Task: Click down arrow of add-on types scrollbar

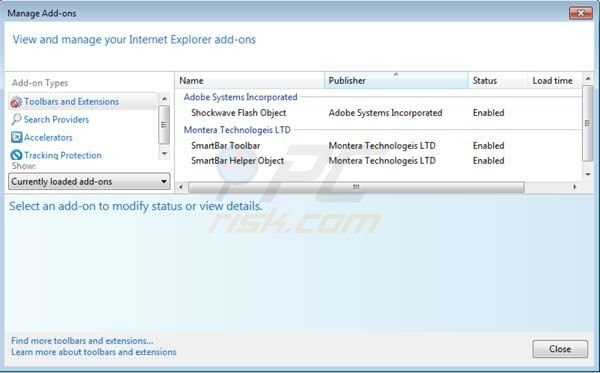Action: click(x=164, y=154)
